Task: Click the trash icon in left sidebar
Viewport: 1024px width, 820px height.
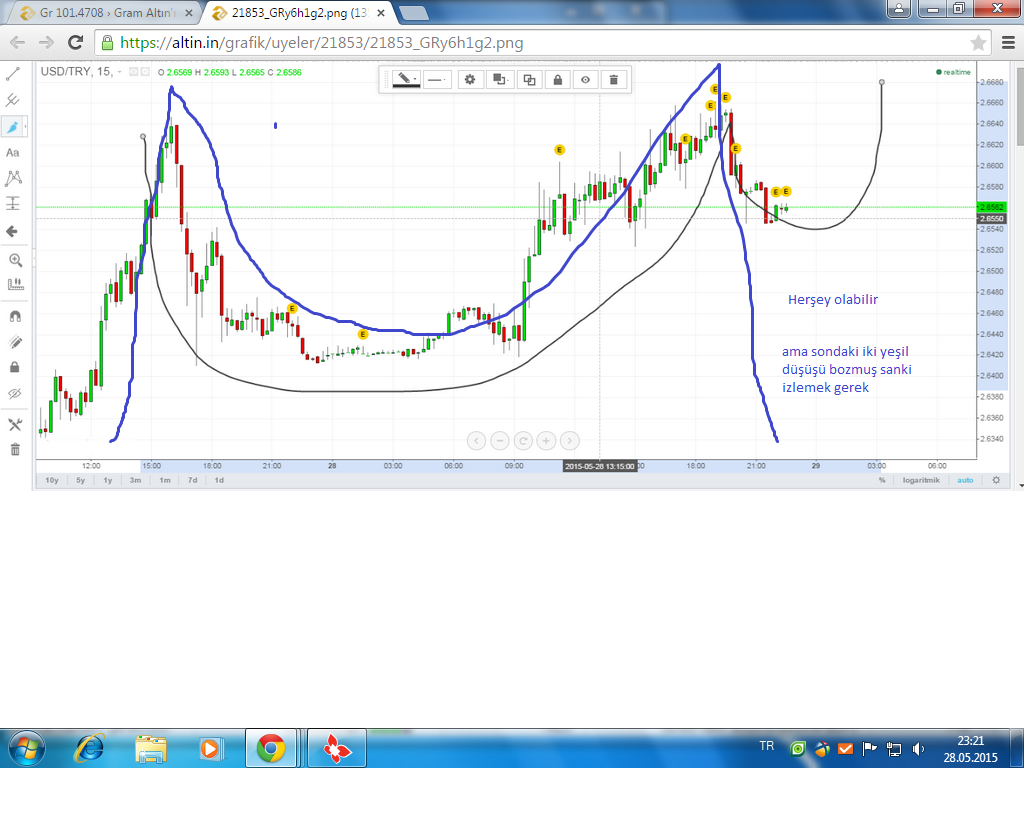Action: (x=14, y=449)
